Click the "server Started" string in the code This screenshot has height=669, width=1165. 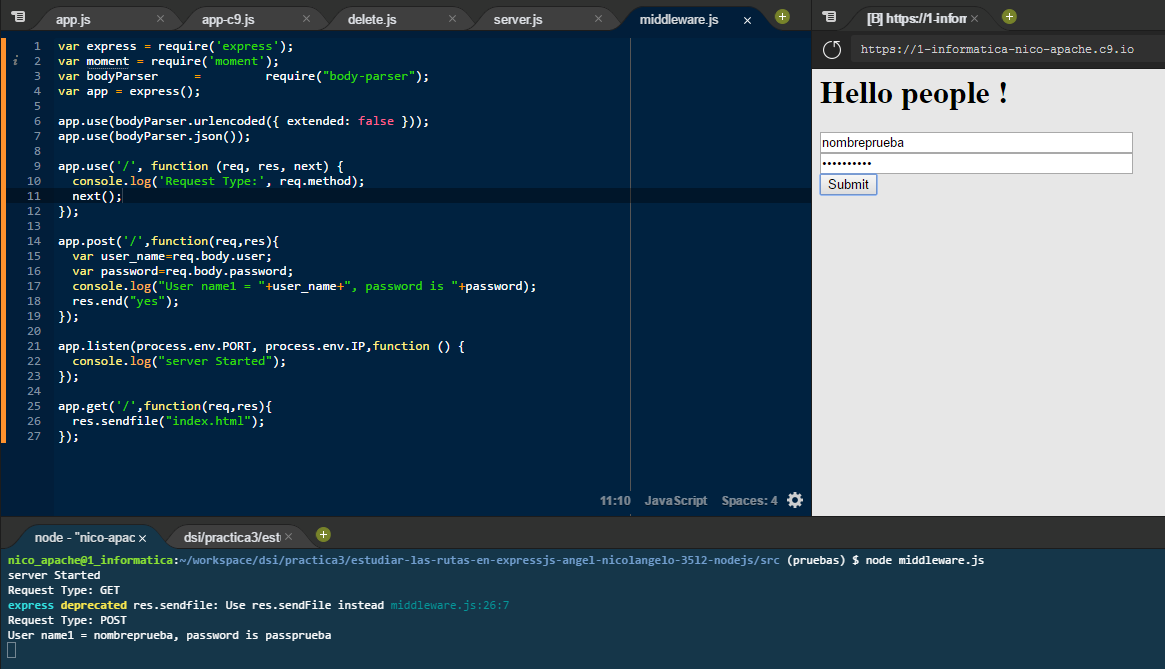click(215, 361)
